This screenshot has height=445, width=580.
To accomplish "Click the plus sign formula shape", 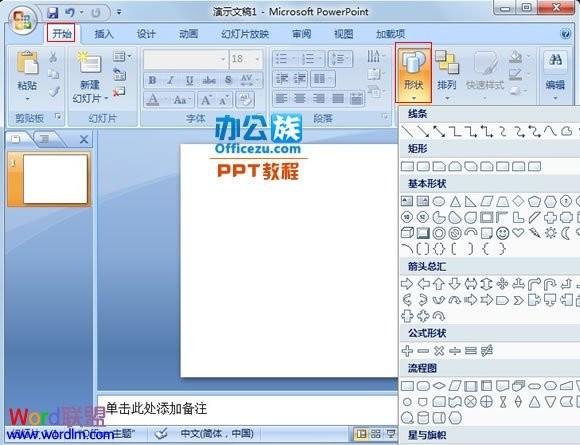I will point(407,351).
